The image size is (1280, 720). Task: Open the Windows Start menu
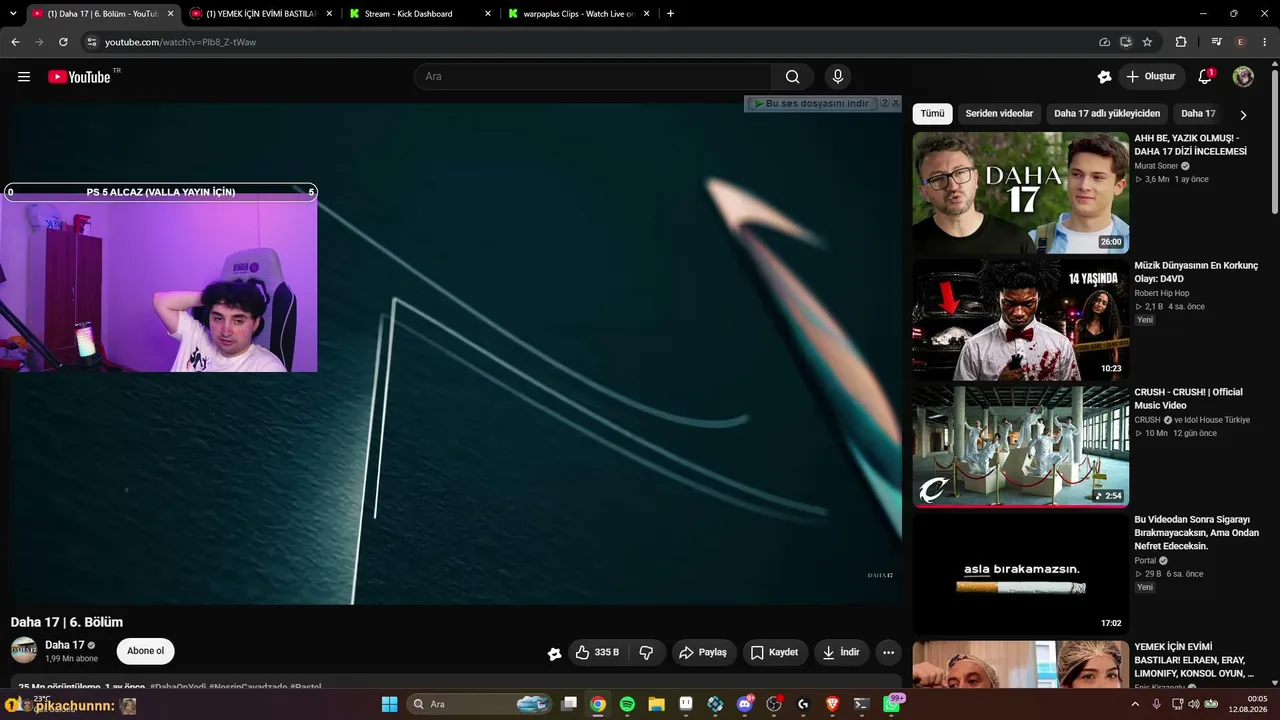390,704
